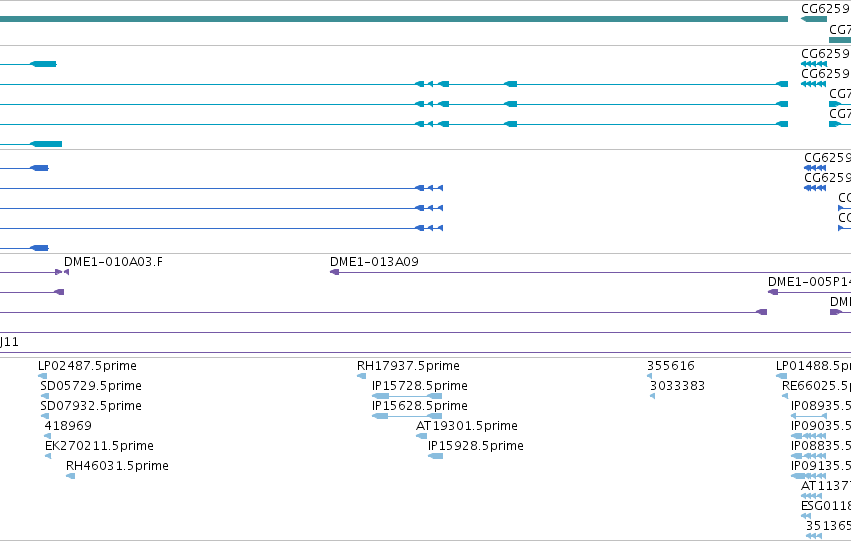
Task: Click the arrow glyph beside DME1-010A03.F
Action: click(x=66, y=272)
